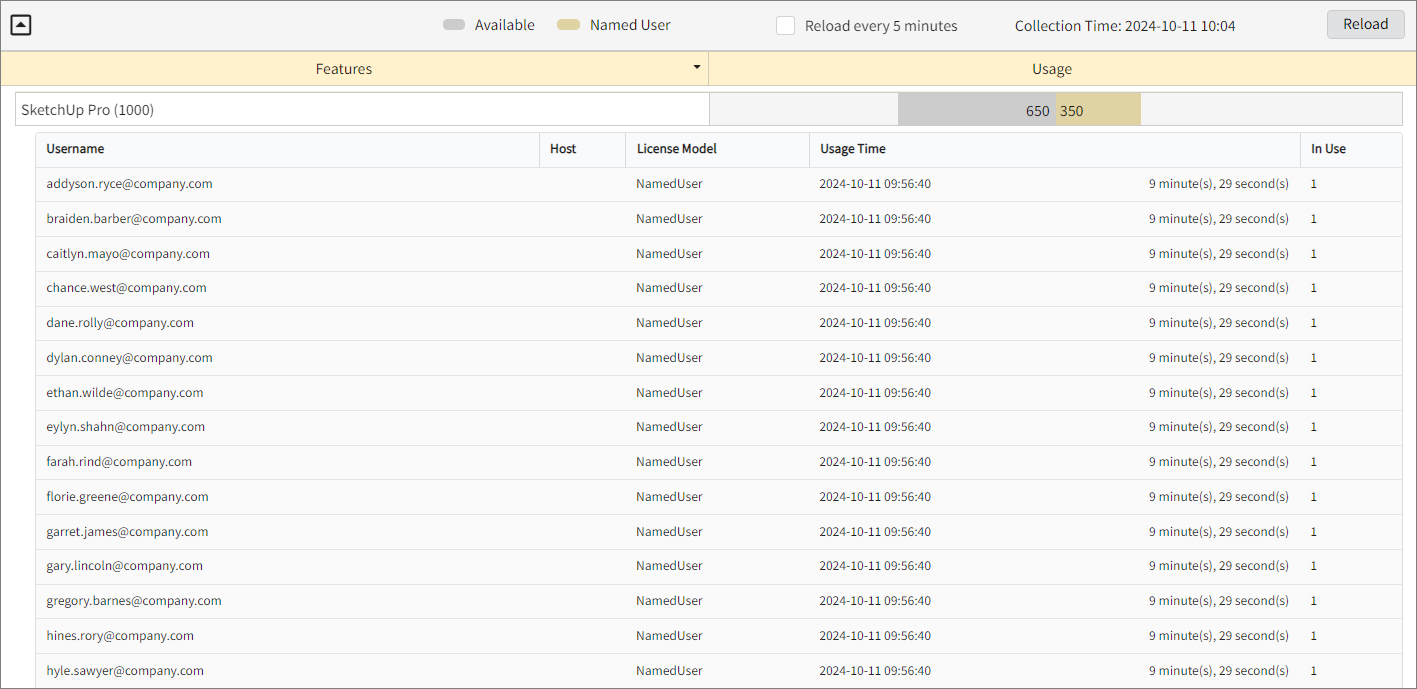Select chance.west@company.com username
The image size is (1417, 689).
point(126,288)
